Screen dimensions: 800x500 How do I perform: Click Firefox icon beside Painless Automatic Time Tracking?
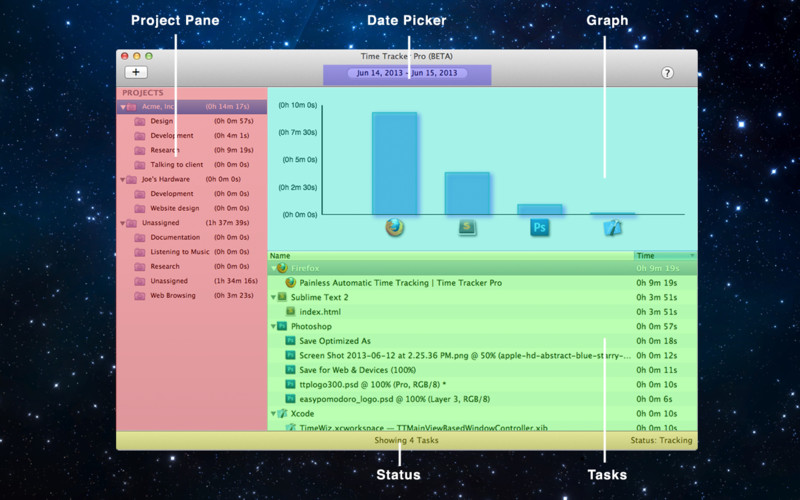[290, 282]
